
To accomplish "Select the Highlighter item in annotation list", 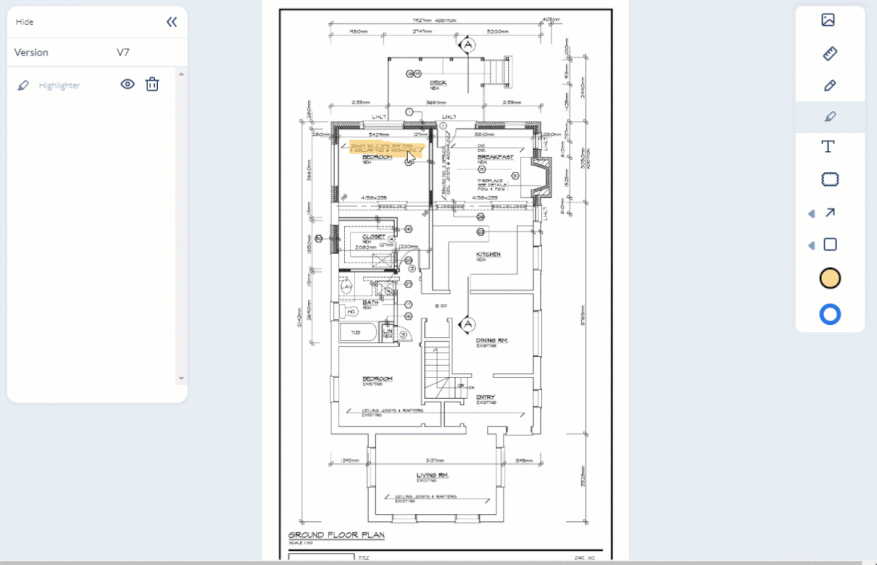I will point(59,85).
